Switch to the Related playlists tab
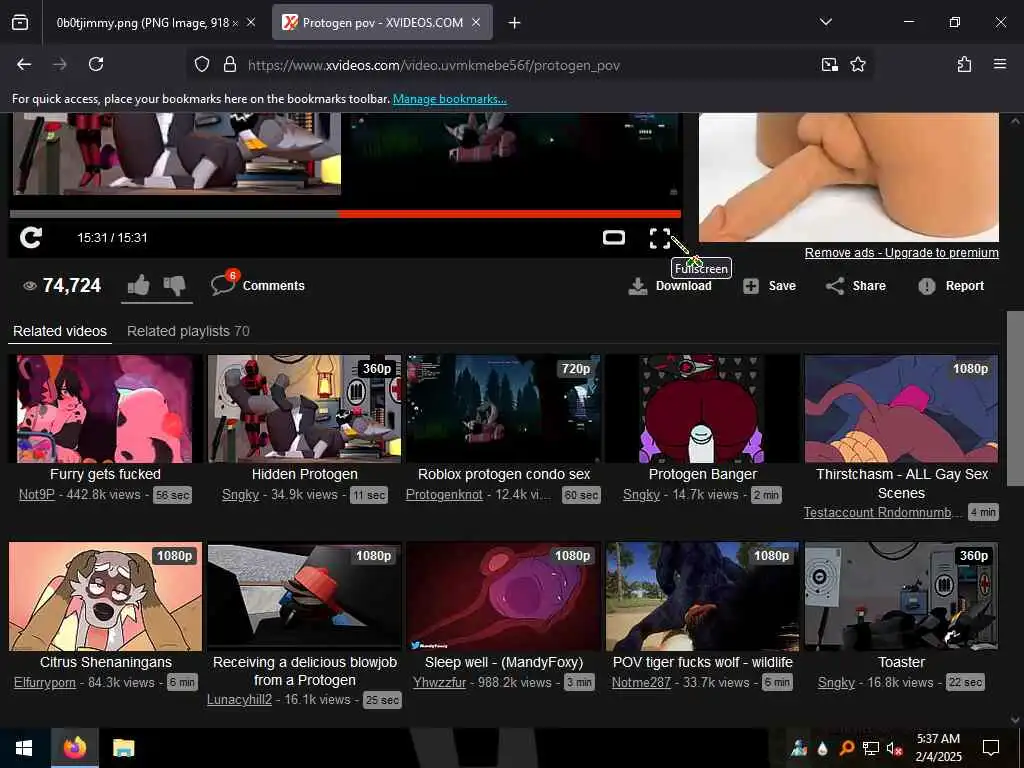The image size is (1024, 768). pyautogui.click(x=188, y=331)
